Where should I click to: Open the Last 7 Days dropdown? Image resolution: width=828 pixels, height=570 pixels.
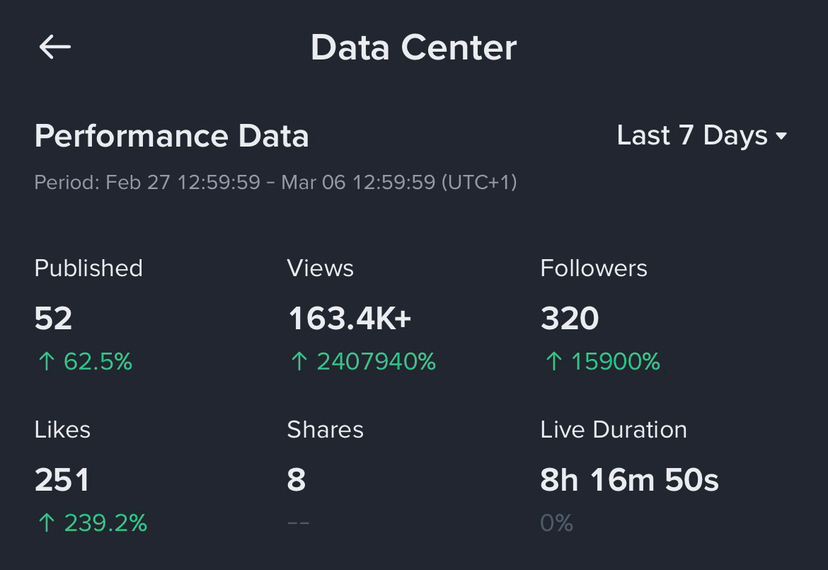click(692, 136)
